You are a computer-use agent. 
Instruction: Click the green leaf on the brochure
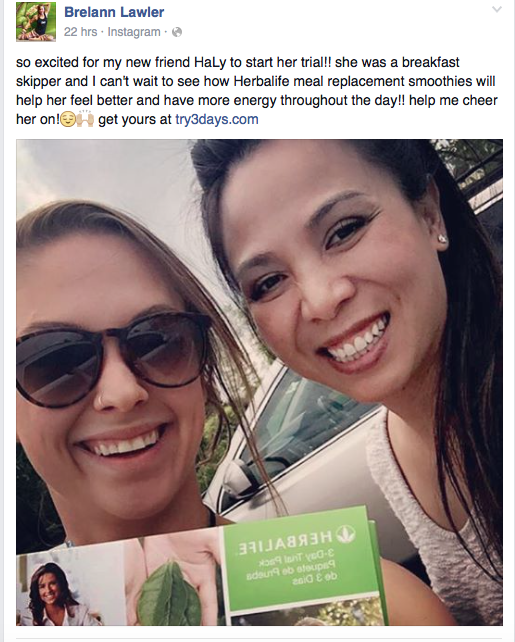tap(169, 594)
